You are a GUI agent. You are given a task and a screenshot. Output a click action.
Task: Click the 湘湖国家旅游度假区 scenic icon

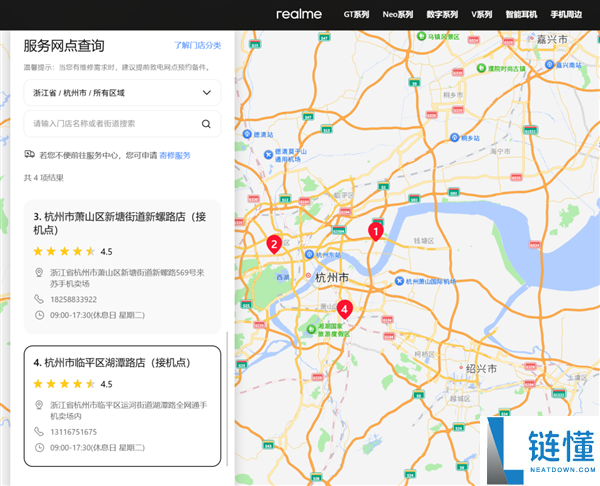coord(312,329)
